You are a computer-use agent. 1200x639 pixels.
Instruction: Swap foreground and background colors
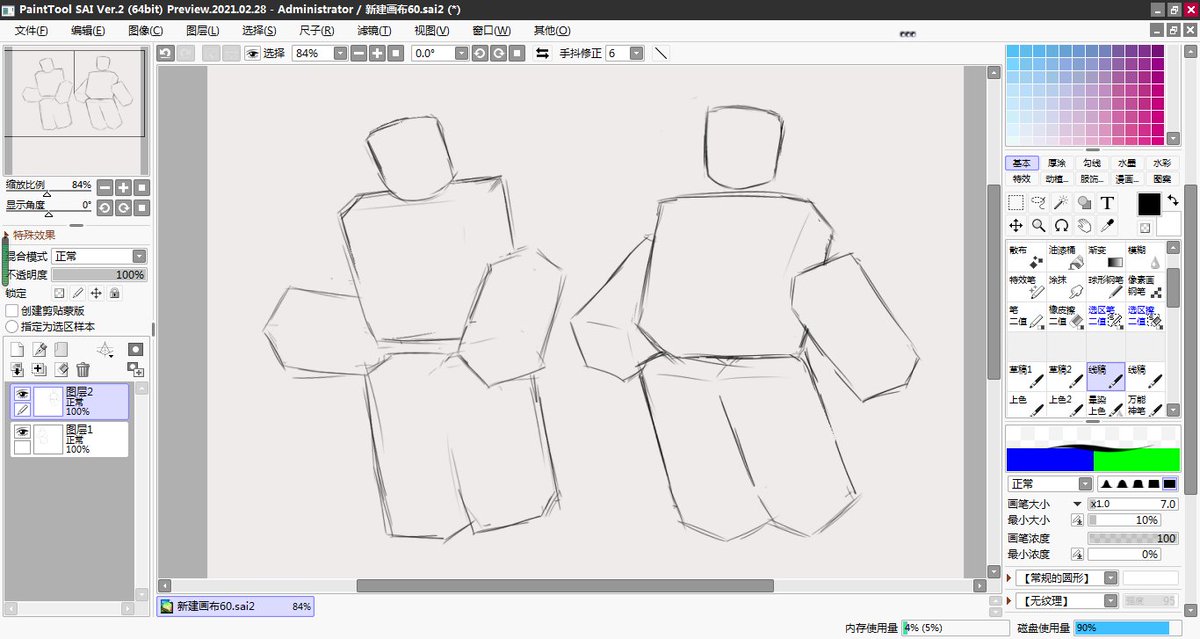[1172, 201]
